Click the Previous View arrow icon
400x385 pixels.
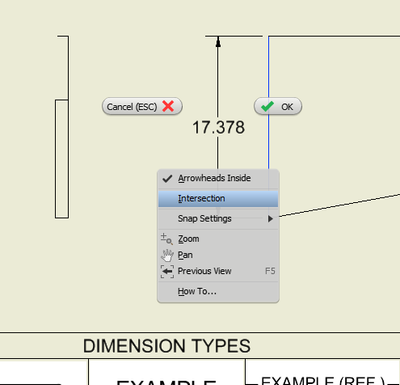click(167, 271)
